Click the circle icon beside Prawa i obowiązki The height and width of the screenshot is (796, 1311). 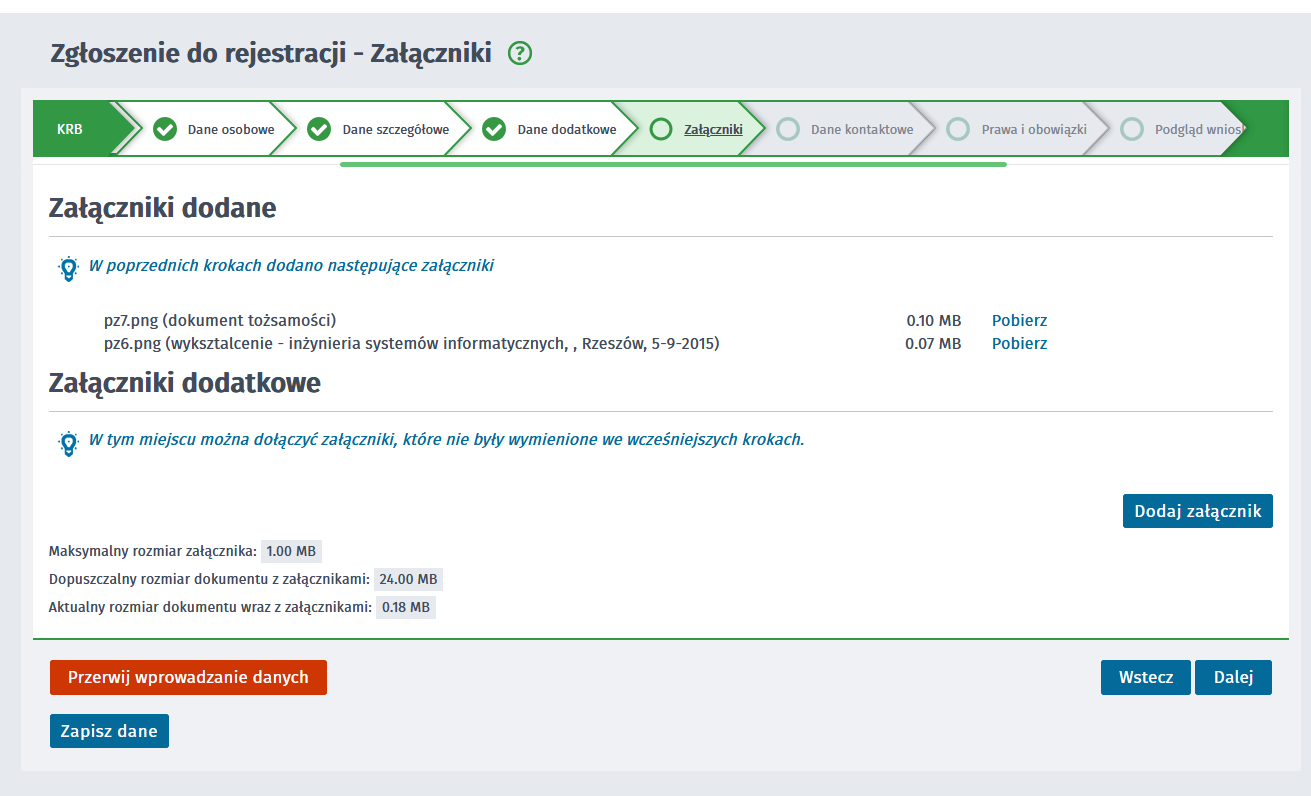coord(958,129)
